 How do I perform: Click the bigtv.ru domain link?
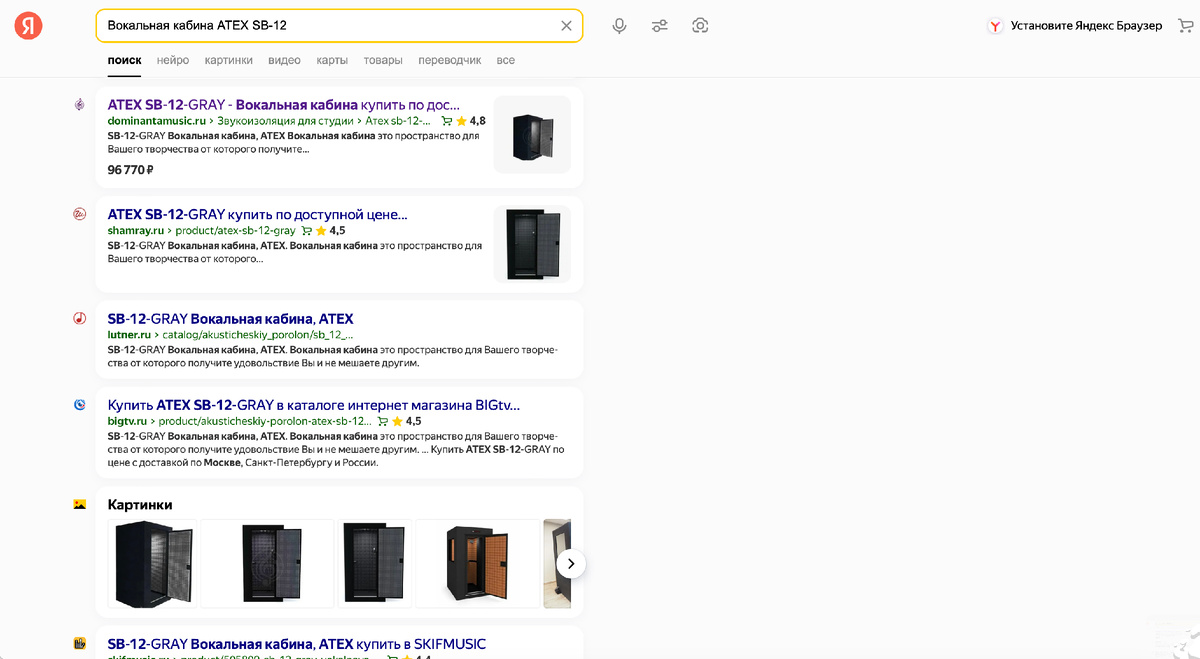click(127, 421)
